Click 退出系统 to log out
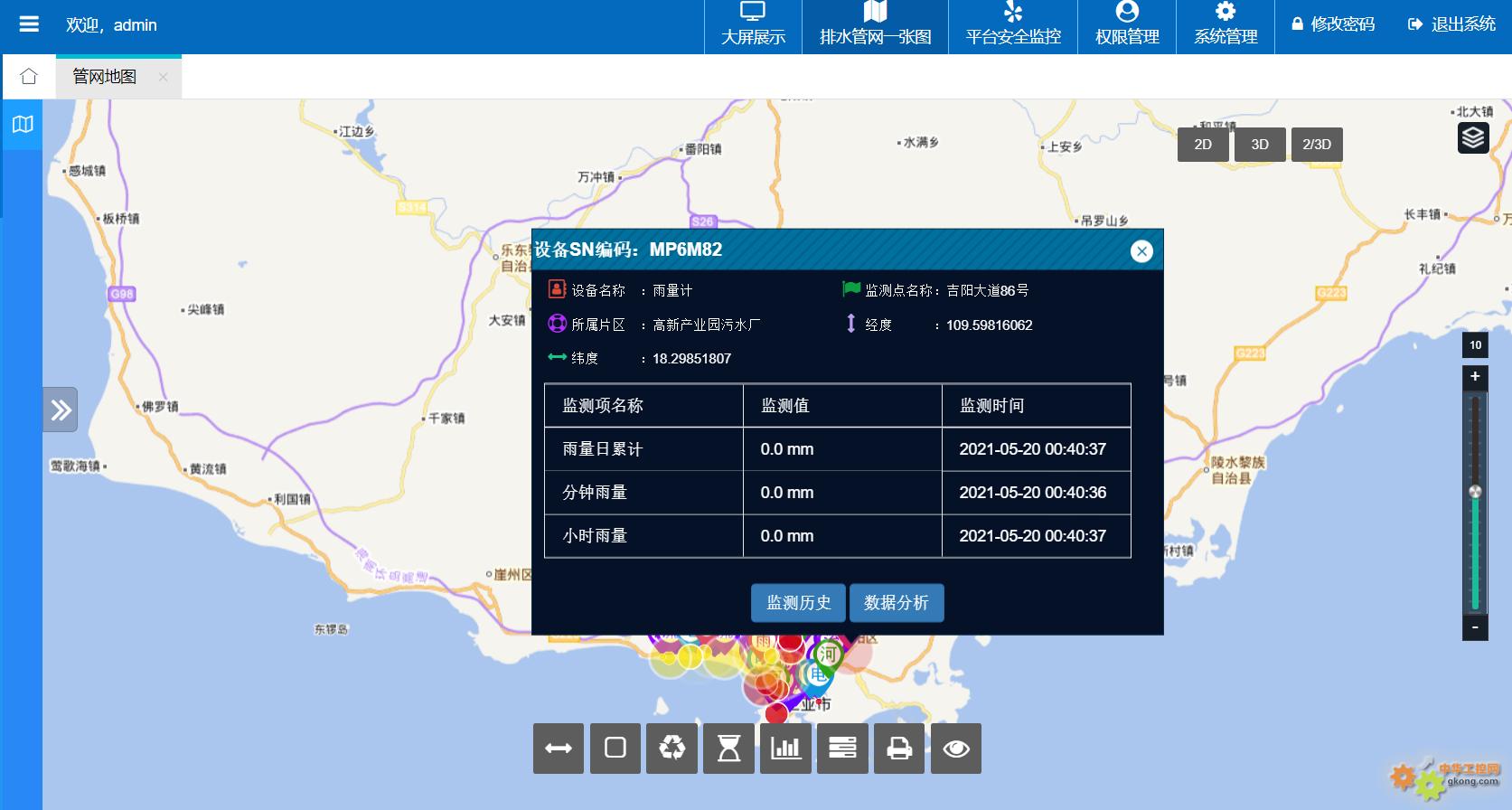 point(1451,24)
